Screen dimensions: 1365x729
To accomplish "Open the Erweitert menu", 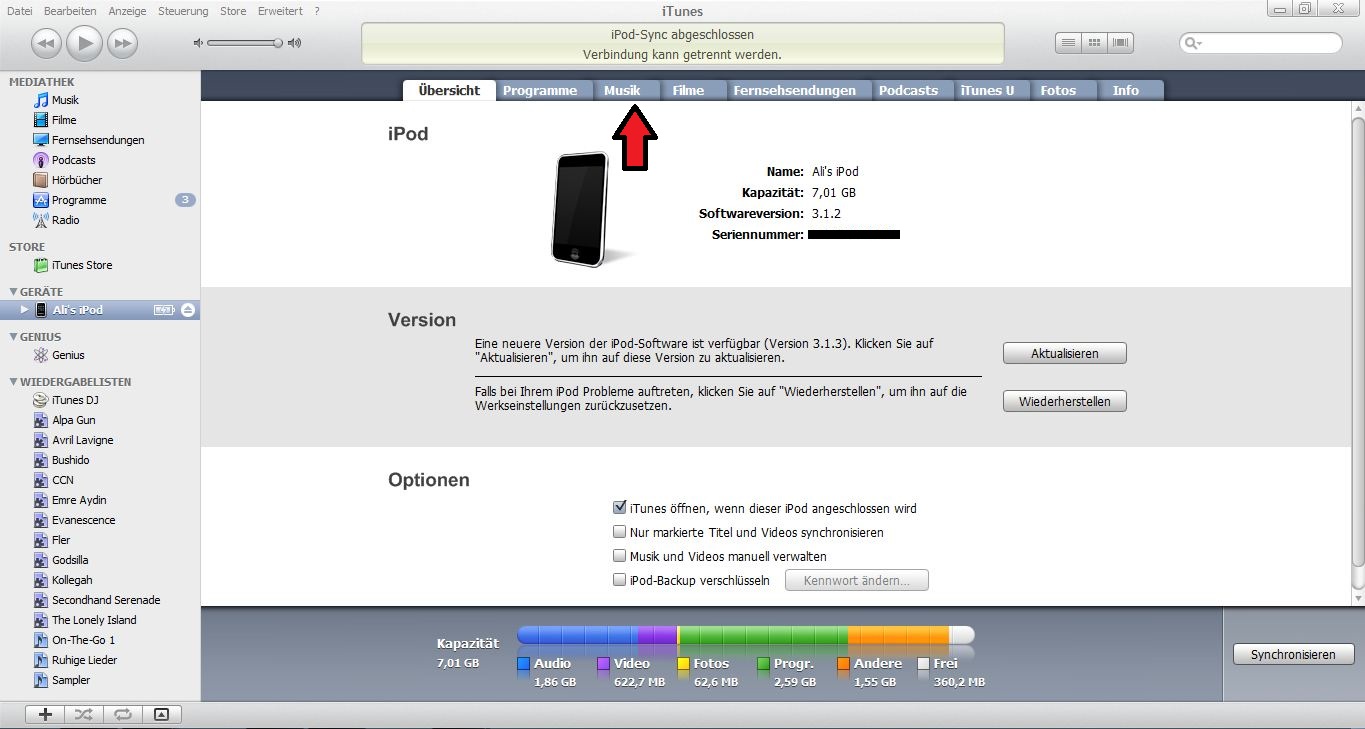I will coord(280,11).
